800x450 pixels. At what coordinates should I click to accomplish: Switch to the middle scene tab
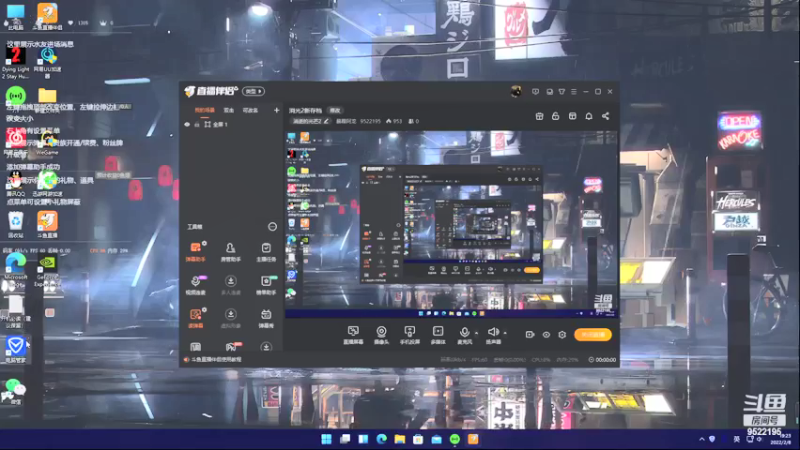click(229, 110)
